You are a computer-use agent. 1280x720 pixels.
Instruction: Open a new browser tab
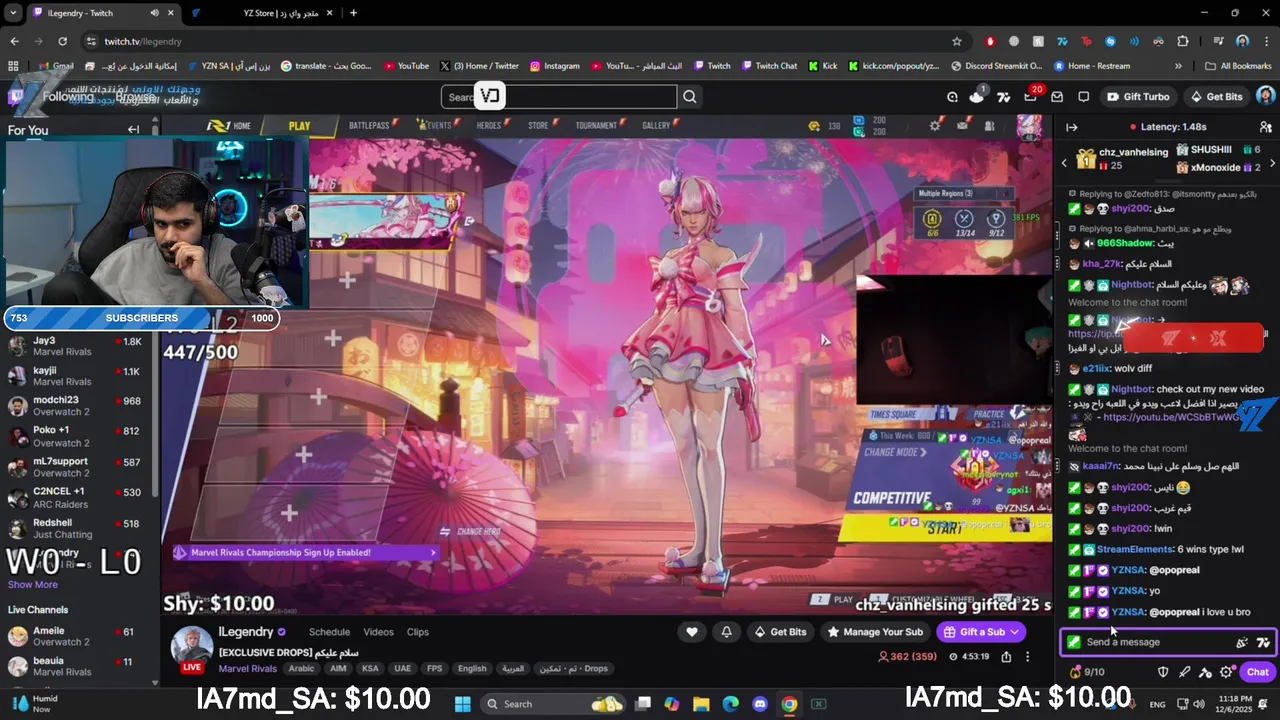353,13
